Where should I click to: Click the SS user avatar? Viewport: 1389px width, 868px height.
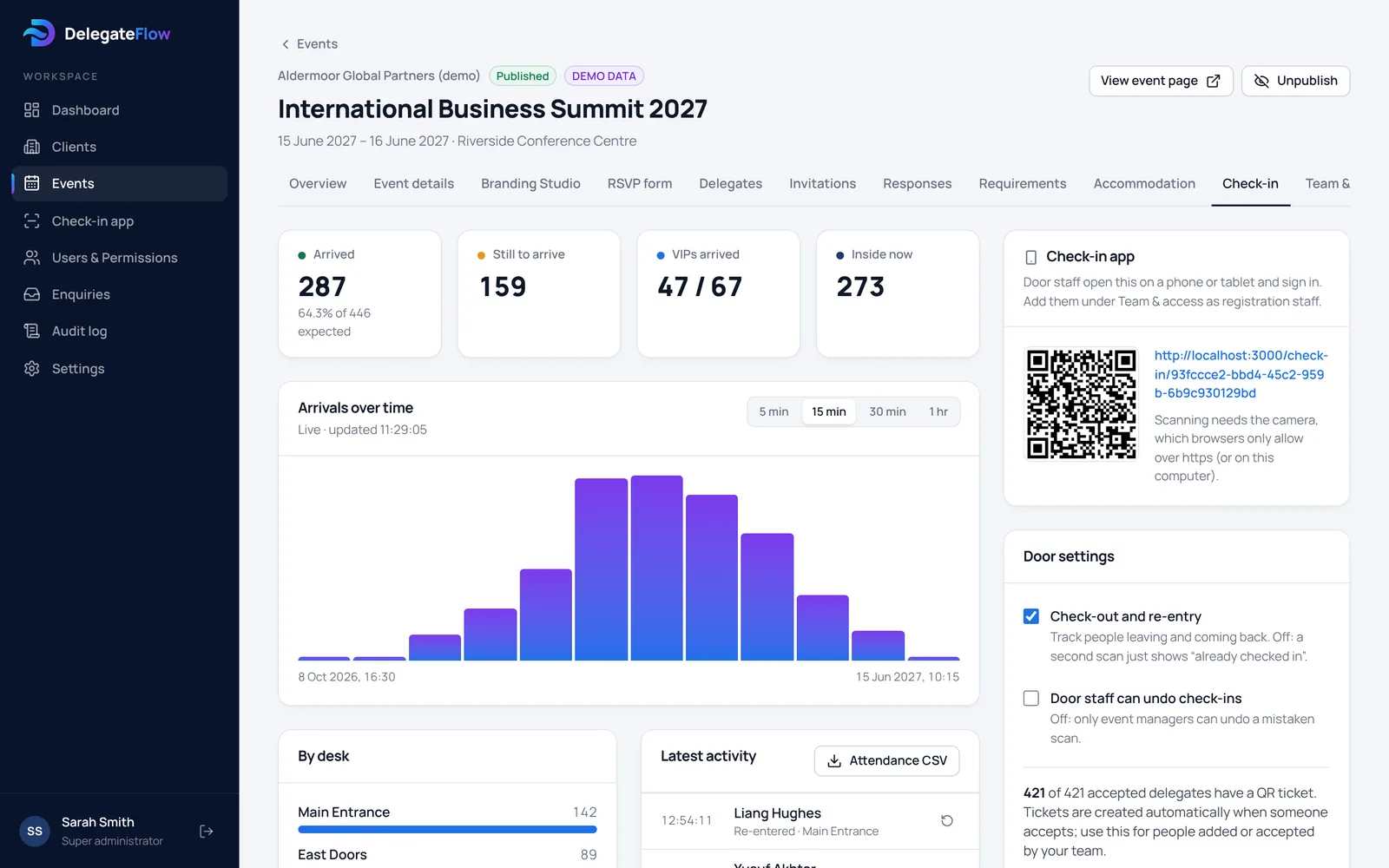[35, 832]
